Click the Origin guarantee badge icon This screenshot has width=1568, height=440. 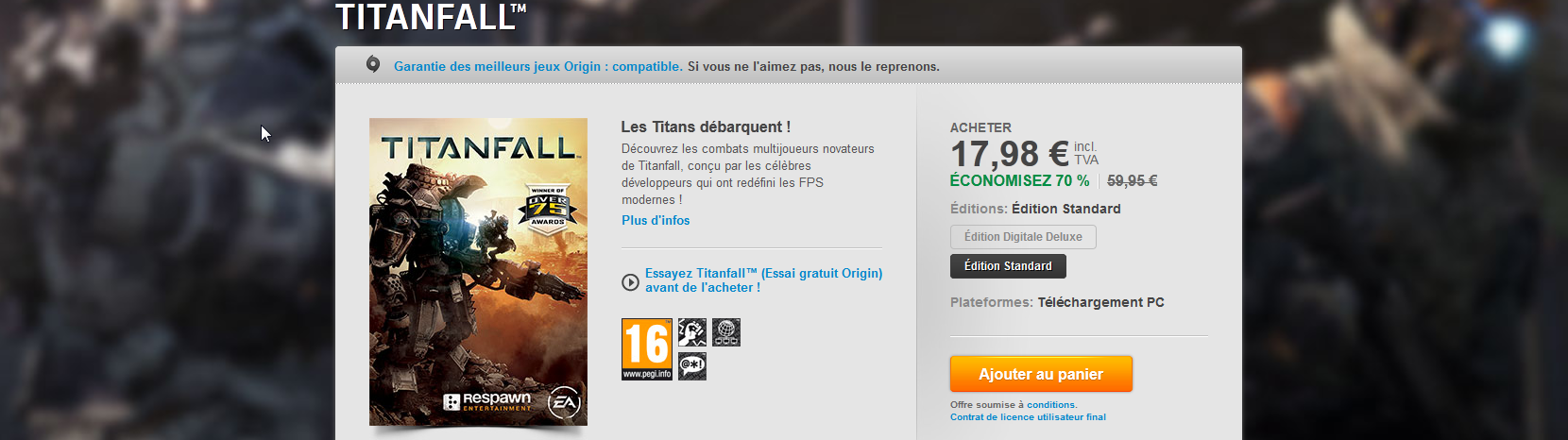pyautogui.click(x=373, y=64)
